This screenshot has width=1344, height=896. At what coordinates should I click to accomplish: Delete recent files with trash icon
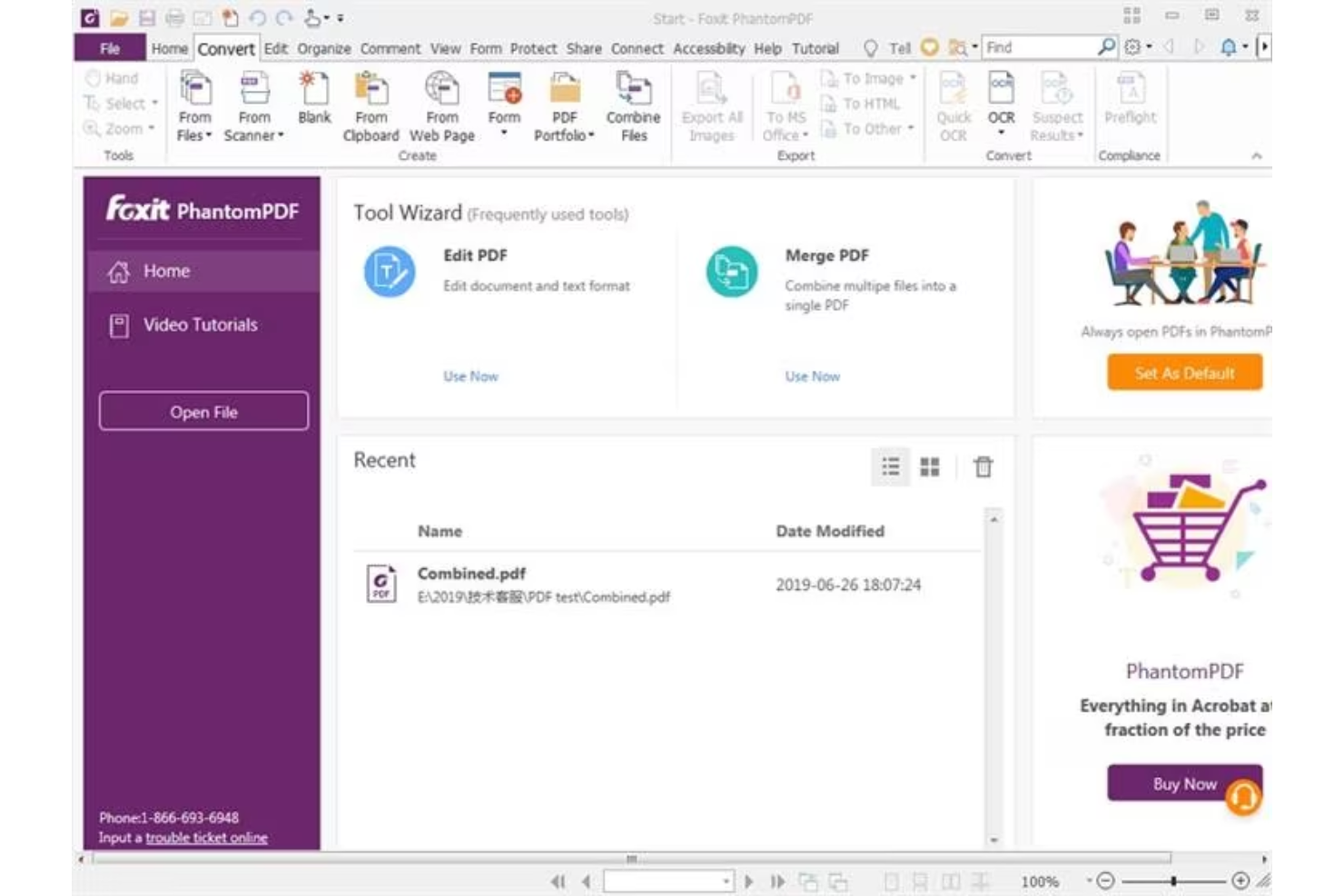pyautogui.click(x=983, y=466)
